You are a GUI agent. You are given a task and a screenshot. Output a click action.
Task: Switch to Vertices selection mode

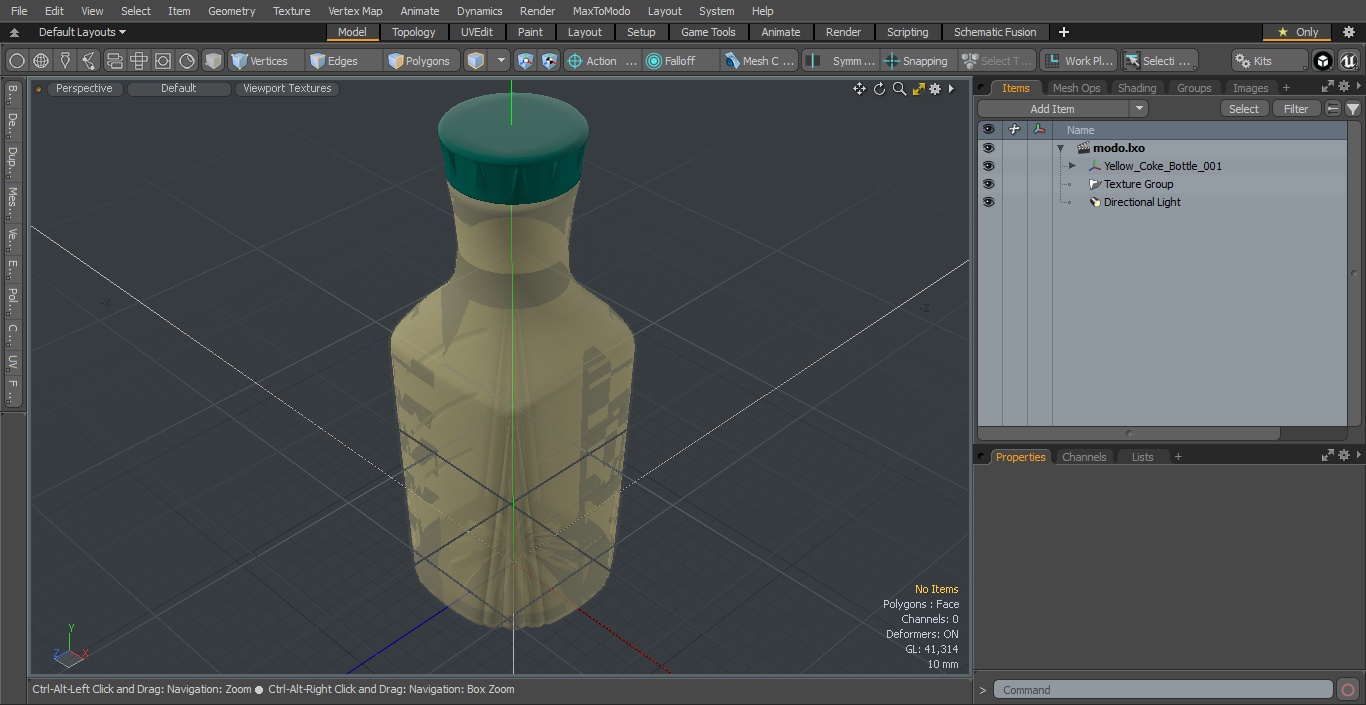(259, 61)
